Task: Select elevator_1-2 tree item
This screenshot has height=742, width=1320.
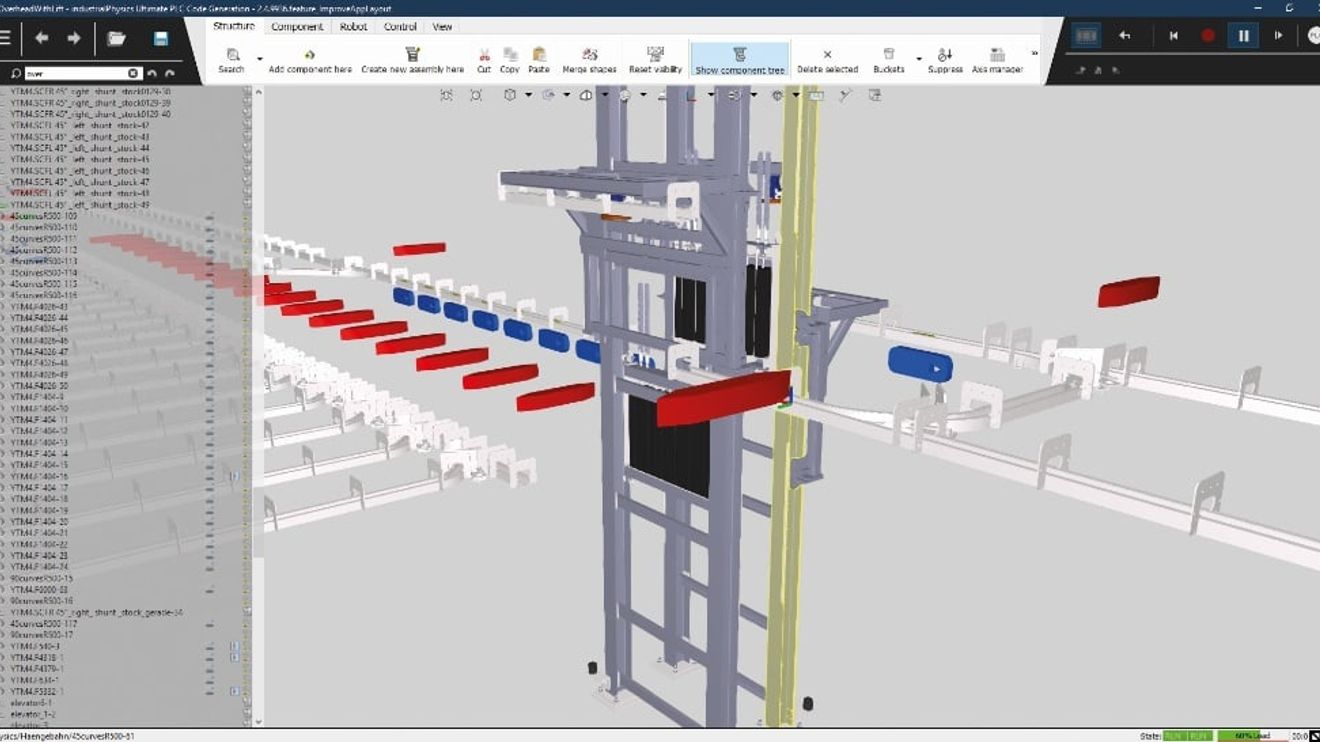Action: [x=33, y=714]
